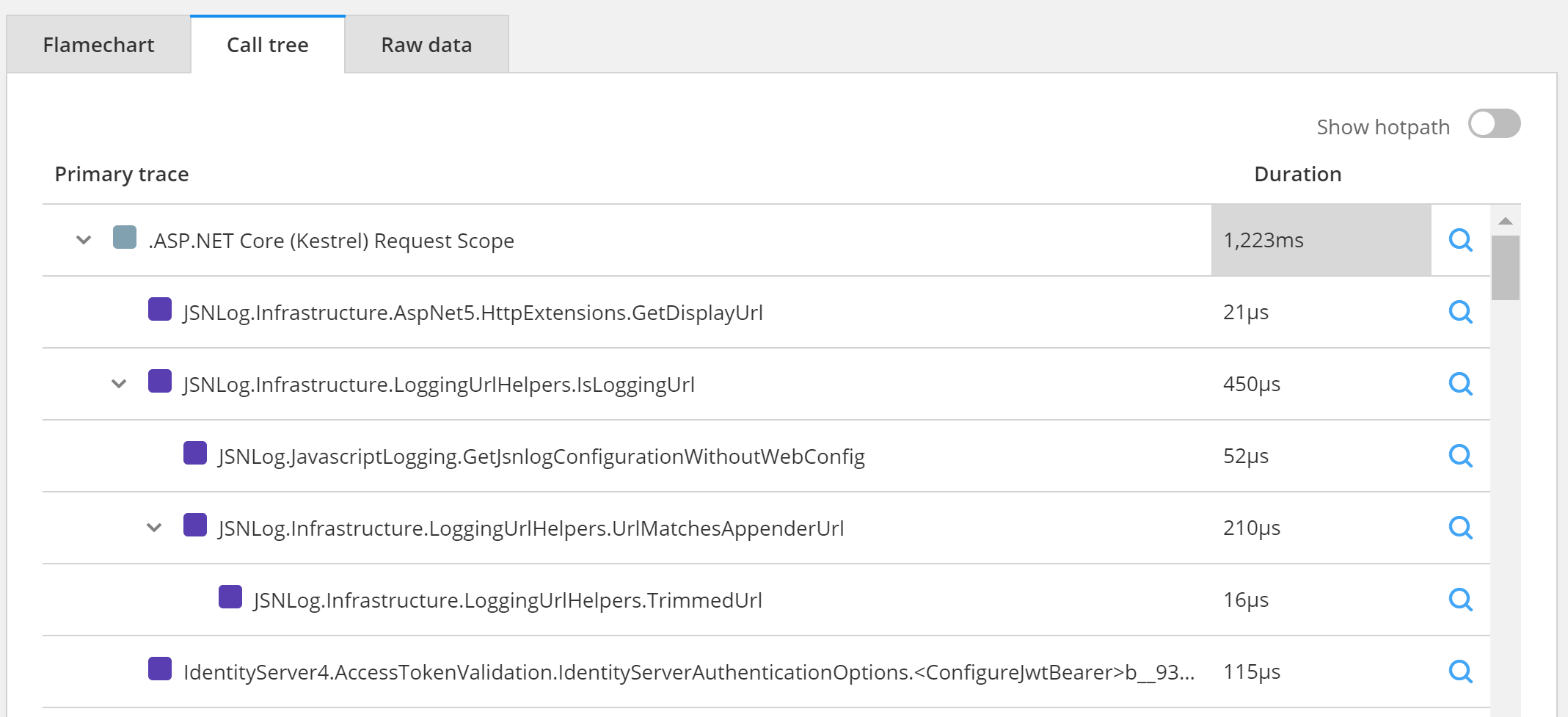Click the Primary trace column header

(x=122, y=175)
